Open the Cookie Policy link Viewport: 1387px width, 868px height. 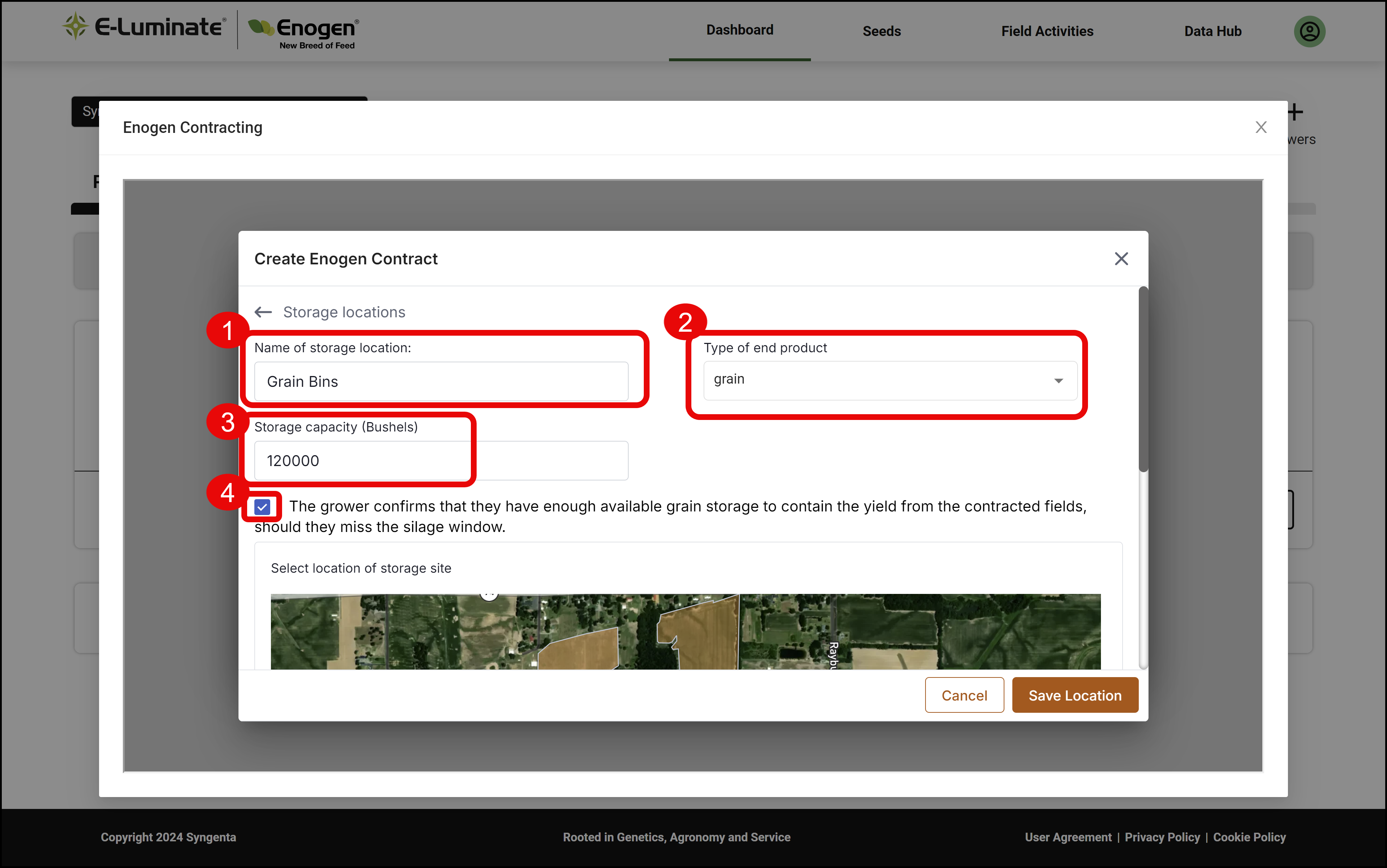click(x=1249, y=837)
